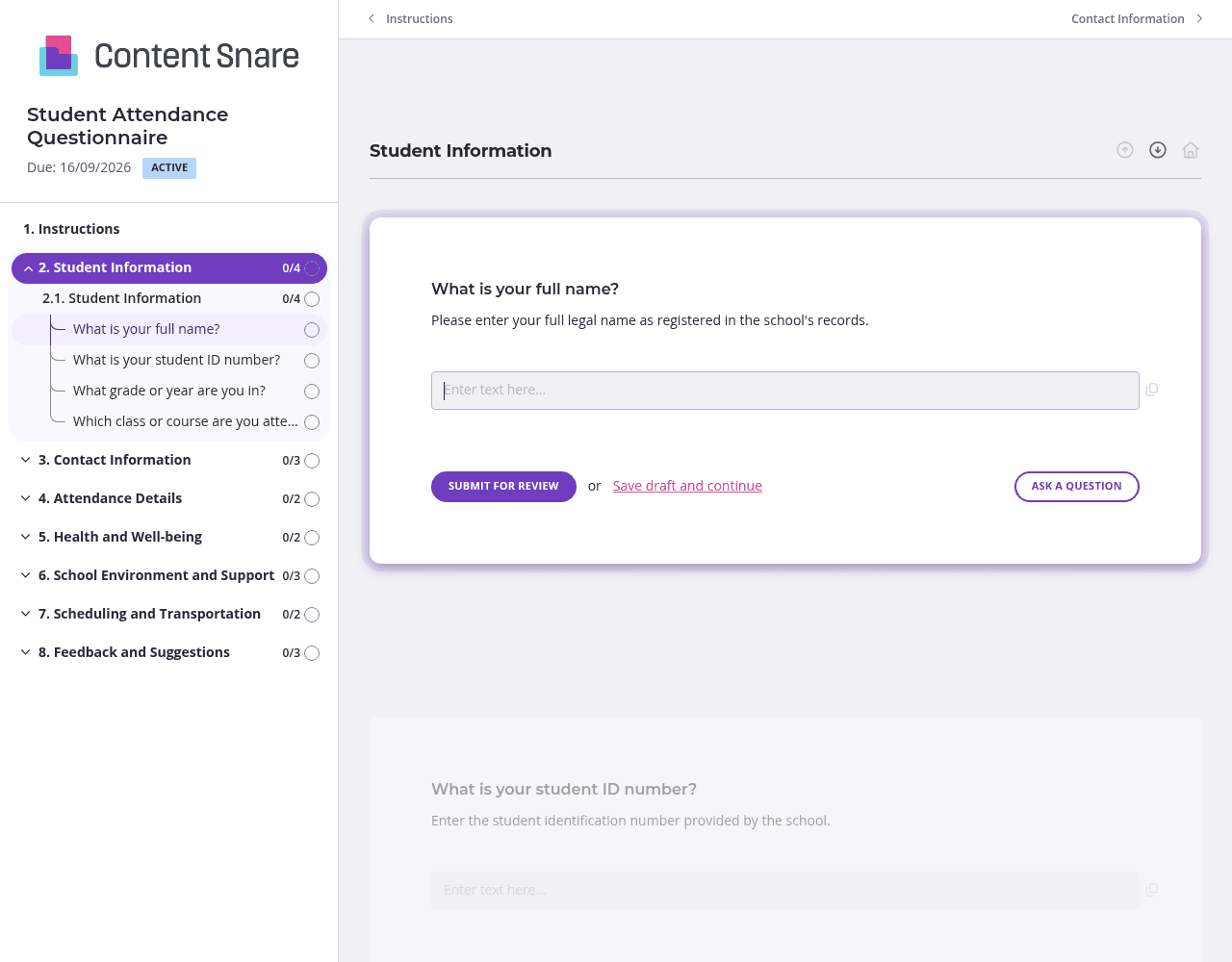Toggle status circle for Attendance Details
Viewport: 1232px width, 962px height.
312,499
